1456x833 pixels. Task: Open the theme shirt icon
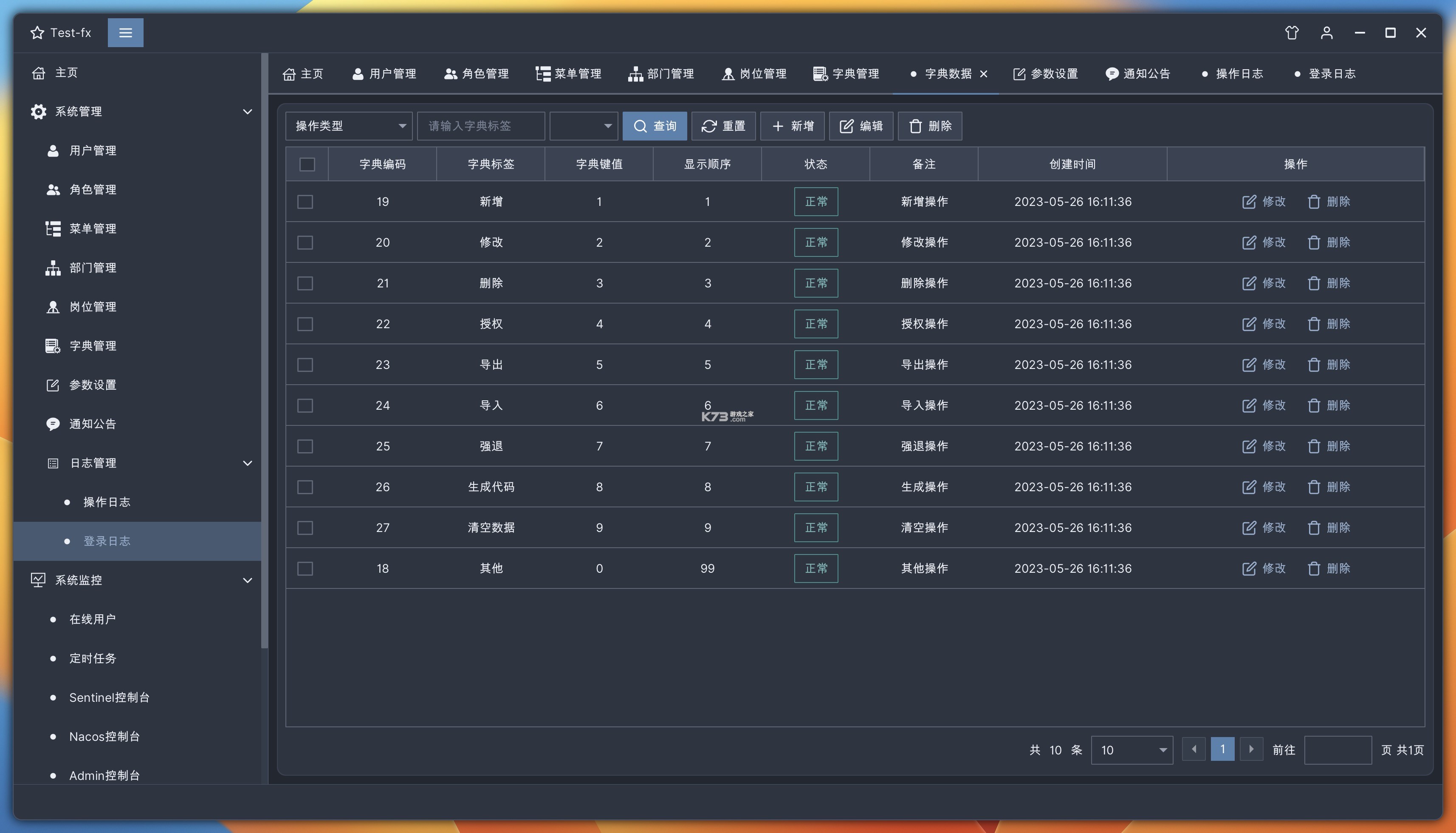(1292, 33)
